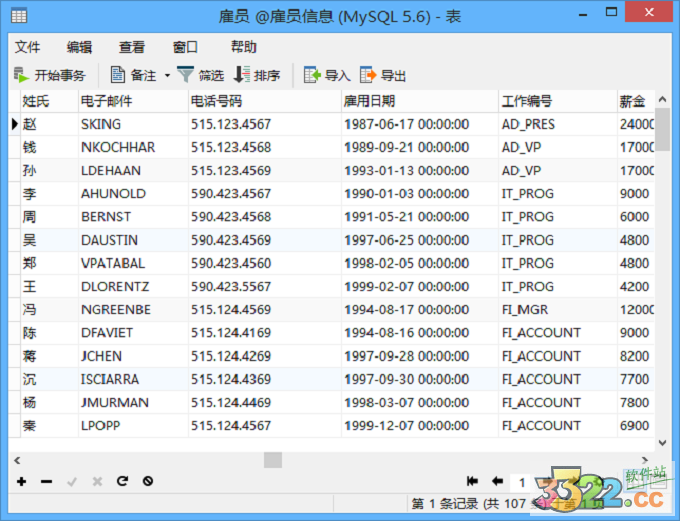Viewport: 680px width, 521px height.
Task: Click the stop (circle-slash) icon
Action: tap(148, 481)
